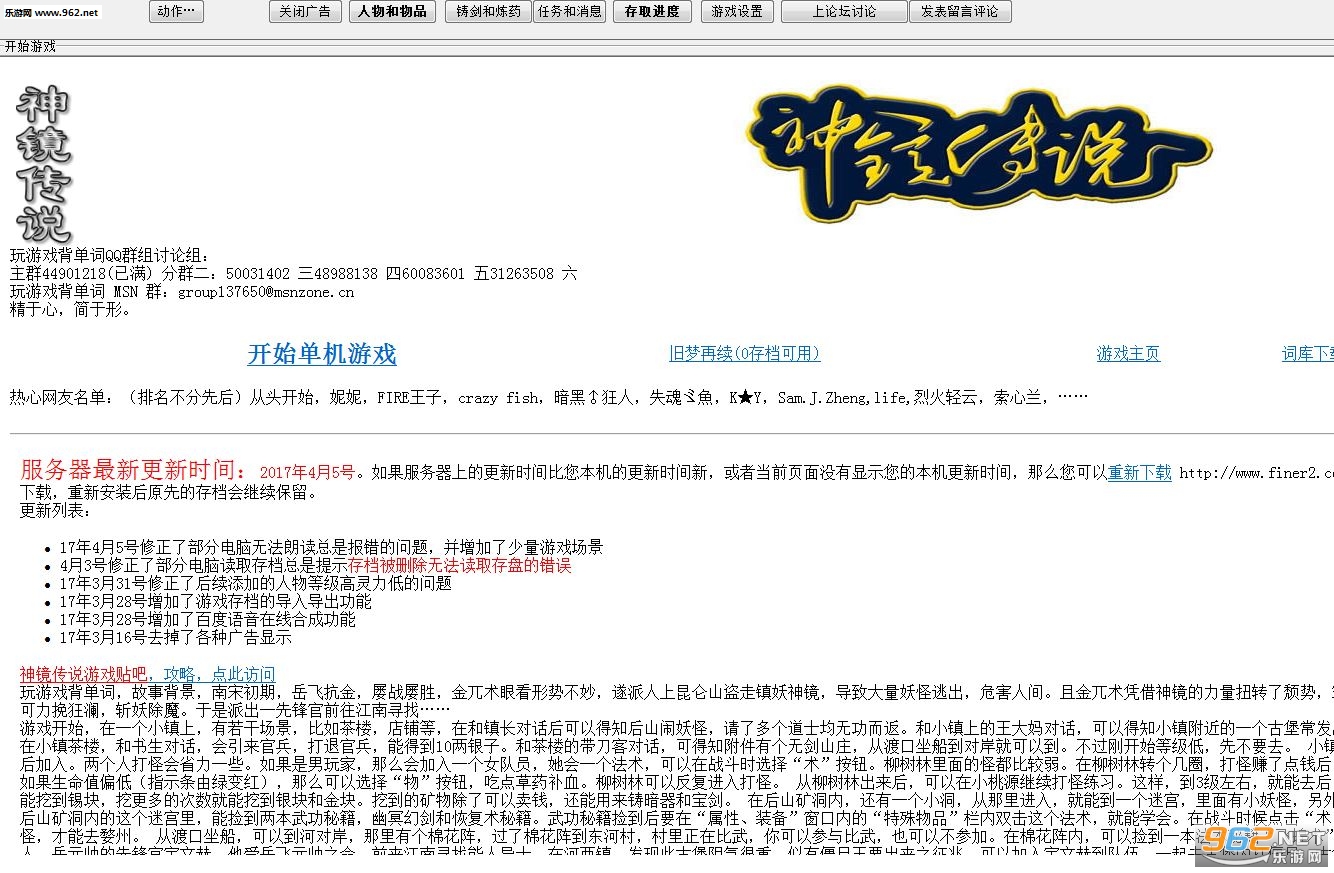Click 存取进度 to save or load
Viewport: 1334px width, 873px height.
click(x=651, y=12)
